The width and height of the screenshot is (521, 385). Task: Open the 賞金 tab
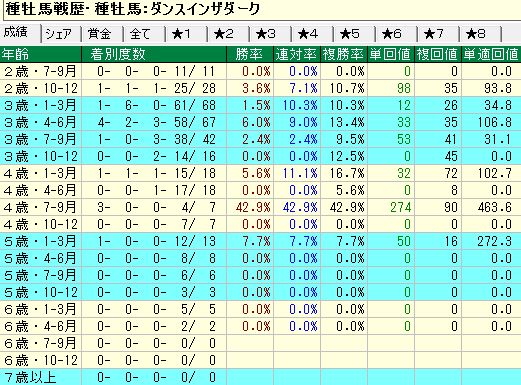click(103, 34)
